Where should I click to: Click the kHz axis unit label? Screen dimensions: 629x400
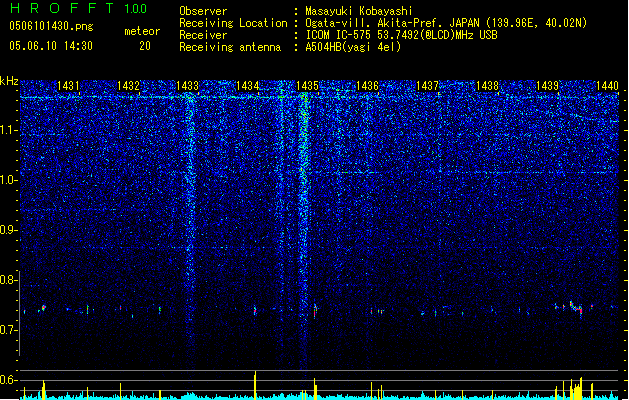(9, 81)
